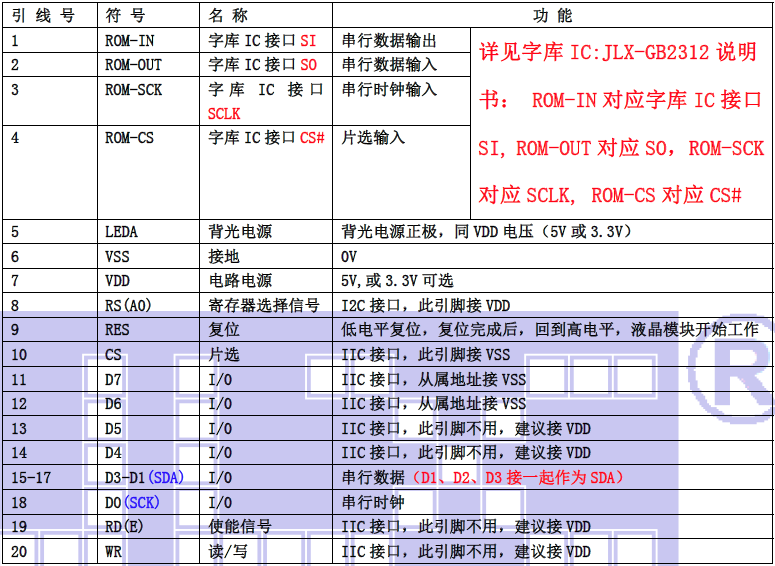
Task: Select the WR read/write symbol cell
Action: (113, 551)
